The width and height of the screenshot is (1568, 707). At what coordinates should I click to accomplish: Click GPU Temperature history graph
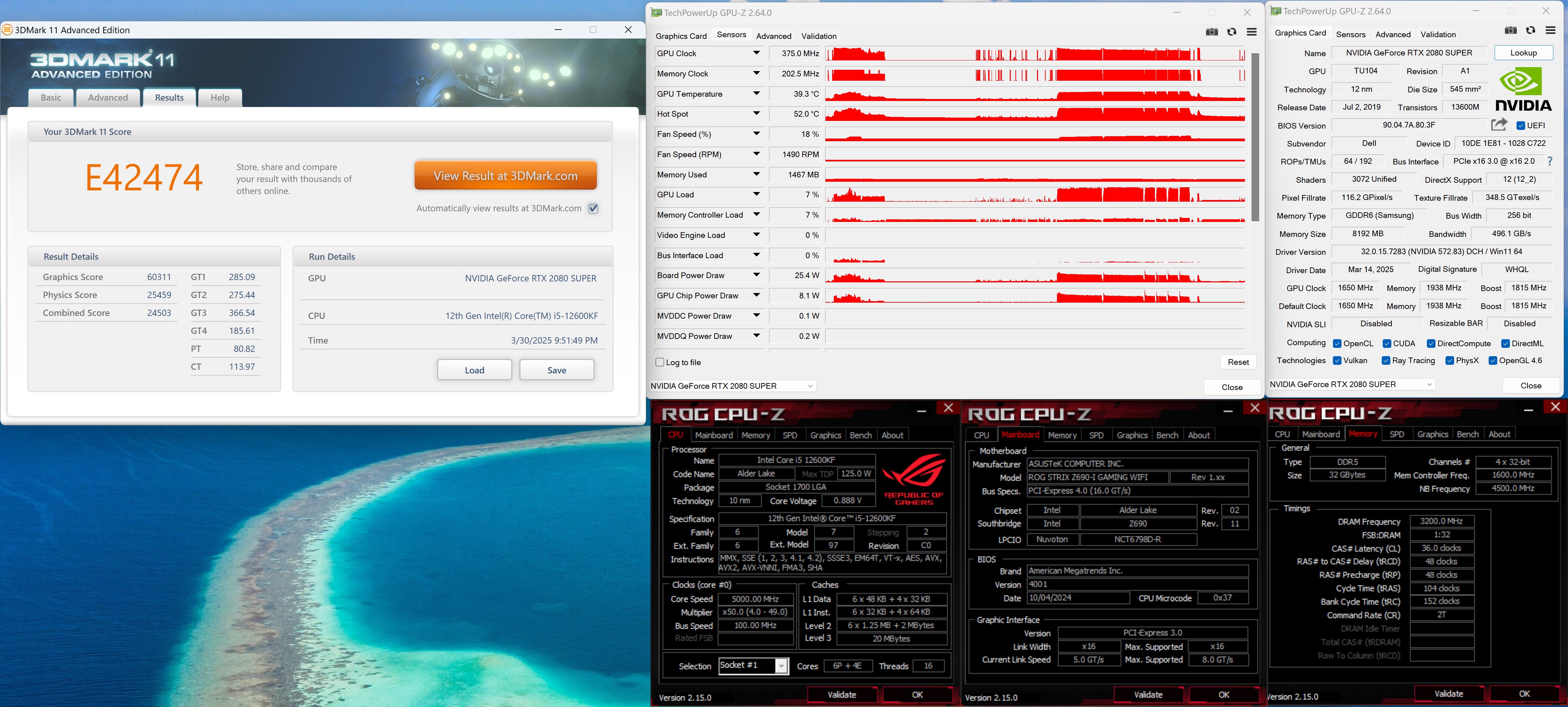coord(1035,93)
